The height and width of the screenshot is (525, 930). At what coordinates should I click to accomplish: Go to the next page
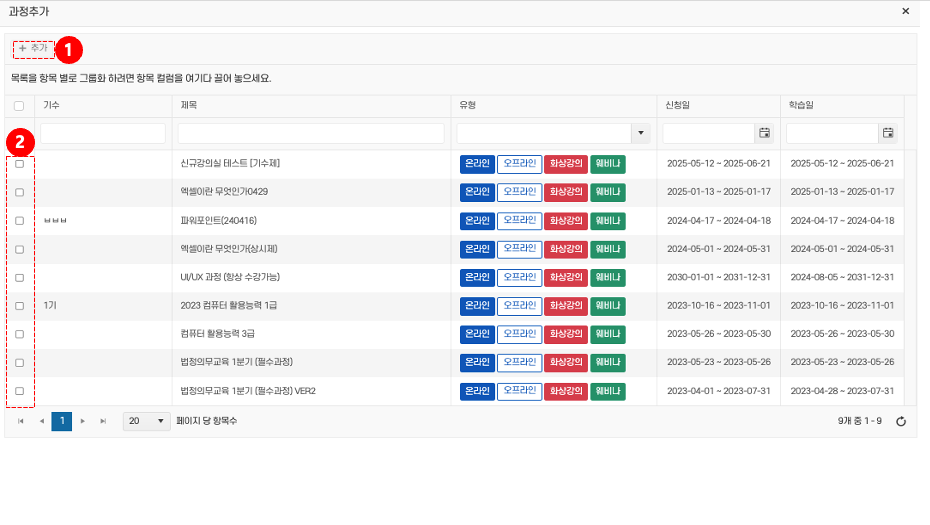83,421
